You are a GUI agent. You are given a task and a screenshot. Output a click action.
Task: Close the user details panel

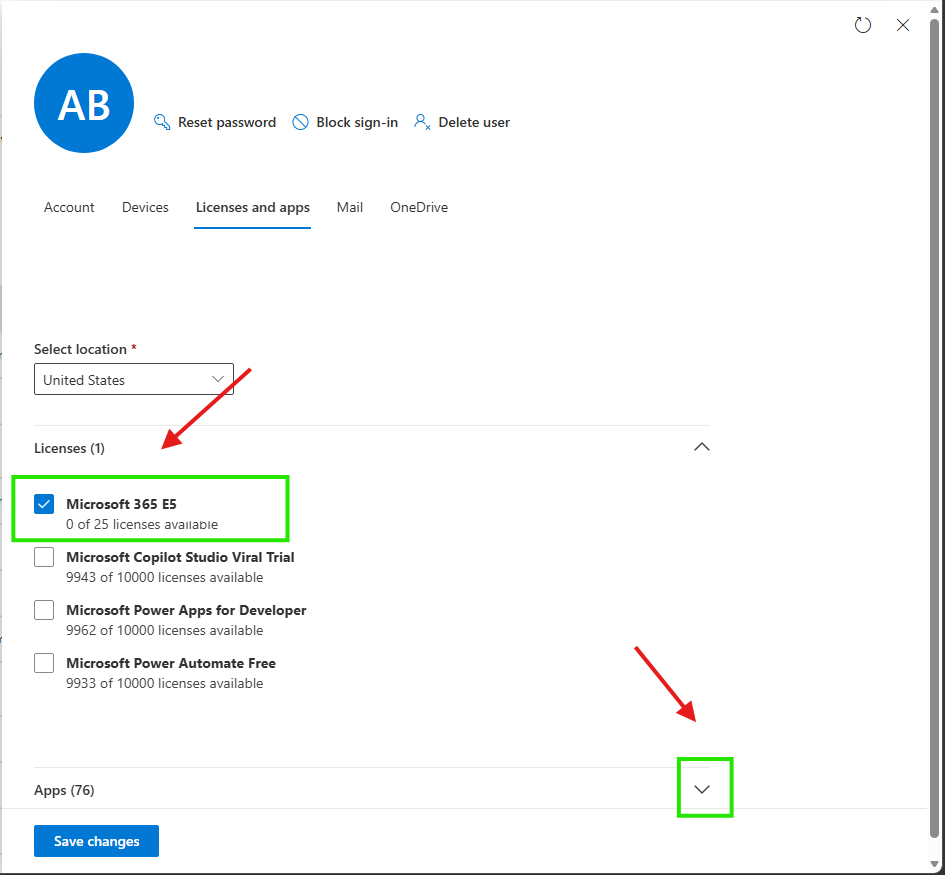(x=902, y=25)
